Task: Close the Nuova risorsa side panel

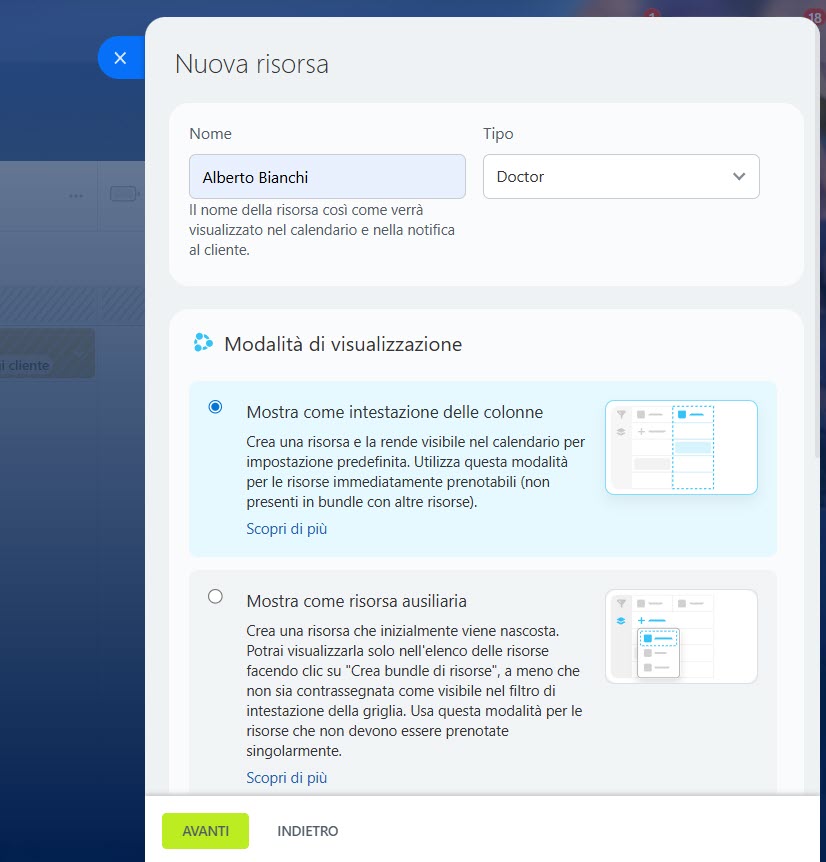Action: 120,58
